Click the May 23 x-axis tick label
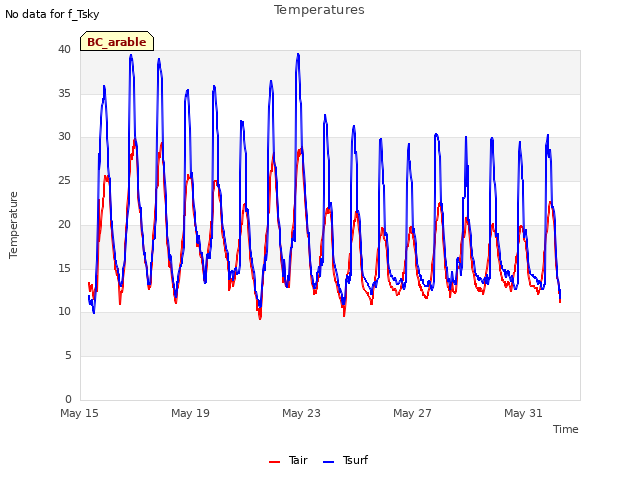Screen dimensions: 640x480 point(301,413)
